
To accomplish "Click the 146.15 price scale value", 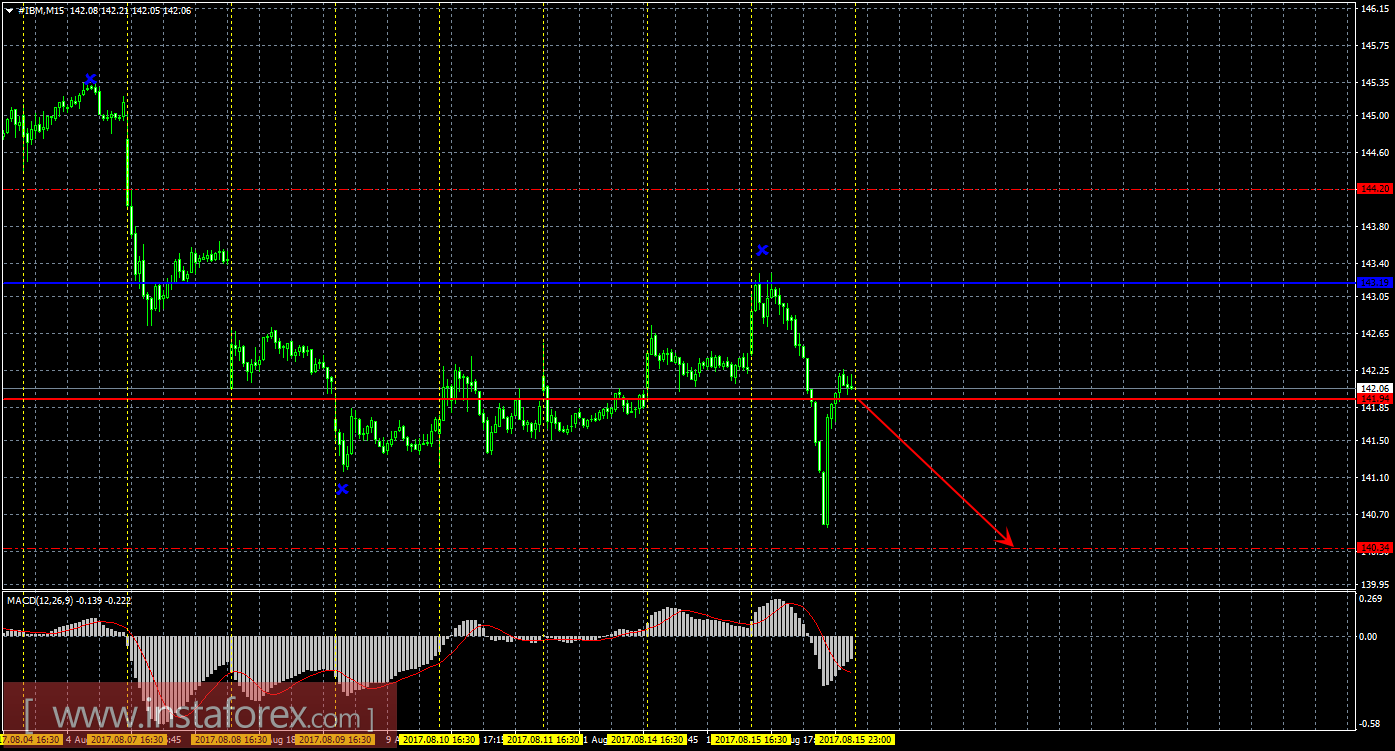I will click(1374, 8).
